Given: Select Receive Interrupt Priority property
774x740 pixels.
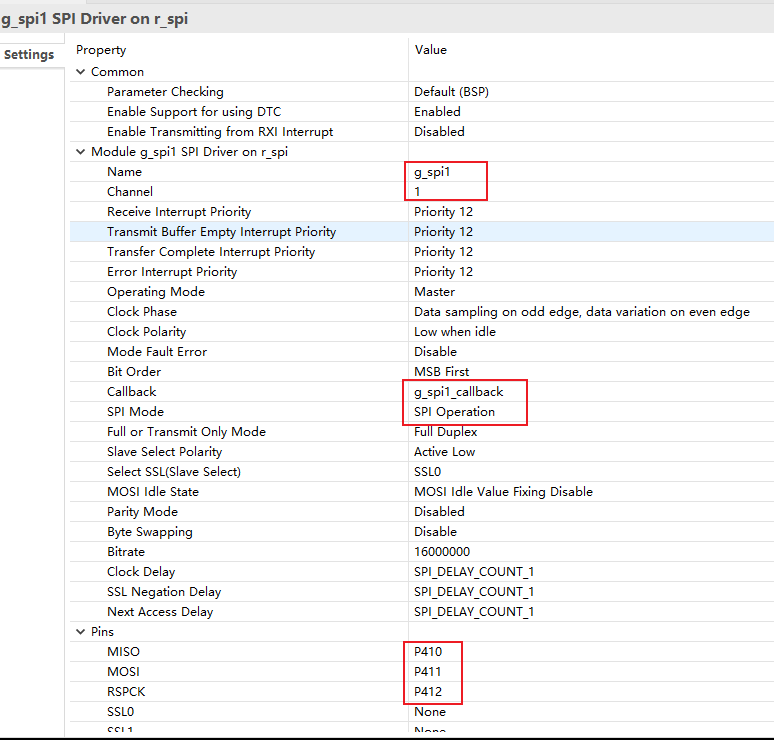Looking at the screenshot, I should pyautogui.click(x=179, y=212).
